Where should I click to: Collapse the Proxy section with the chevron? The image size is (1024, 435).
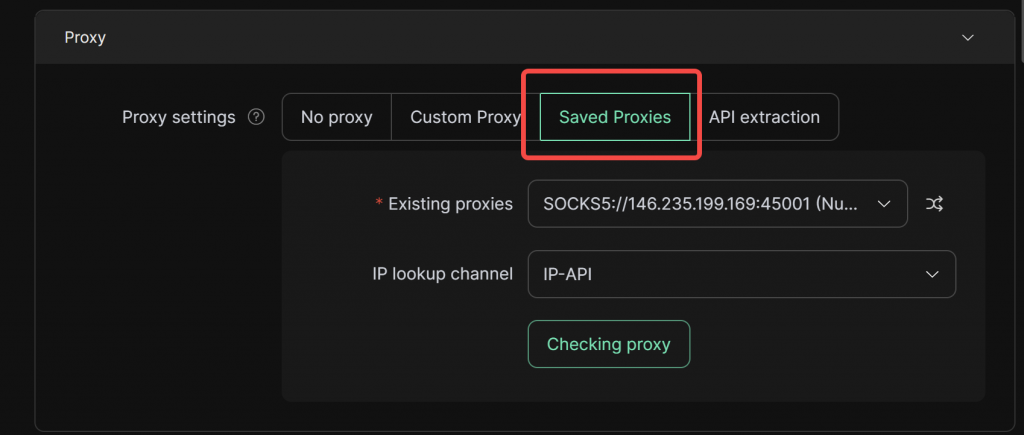pos(967,37)
